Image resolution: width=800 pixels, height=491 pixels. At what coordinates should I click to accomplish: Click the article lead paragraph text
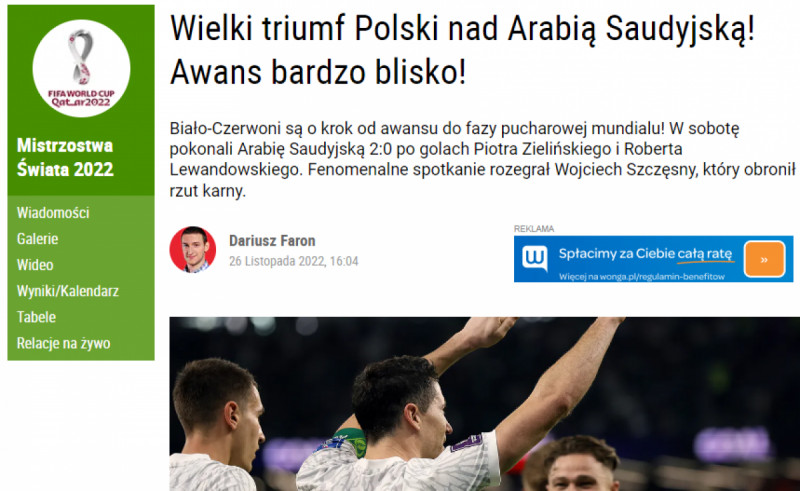click(482, 159)
